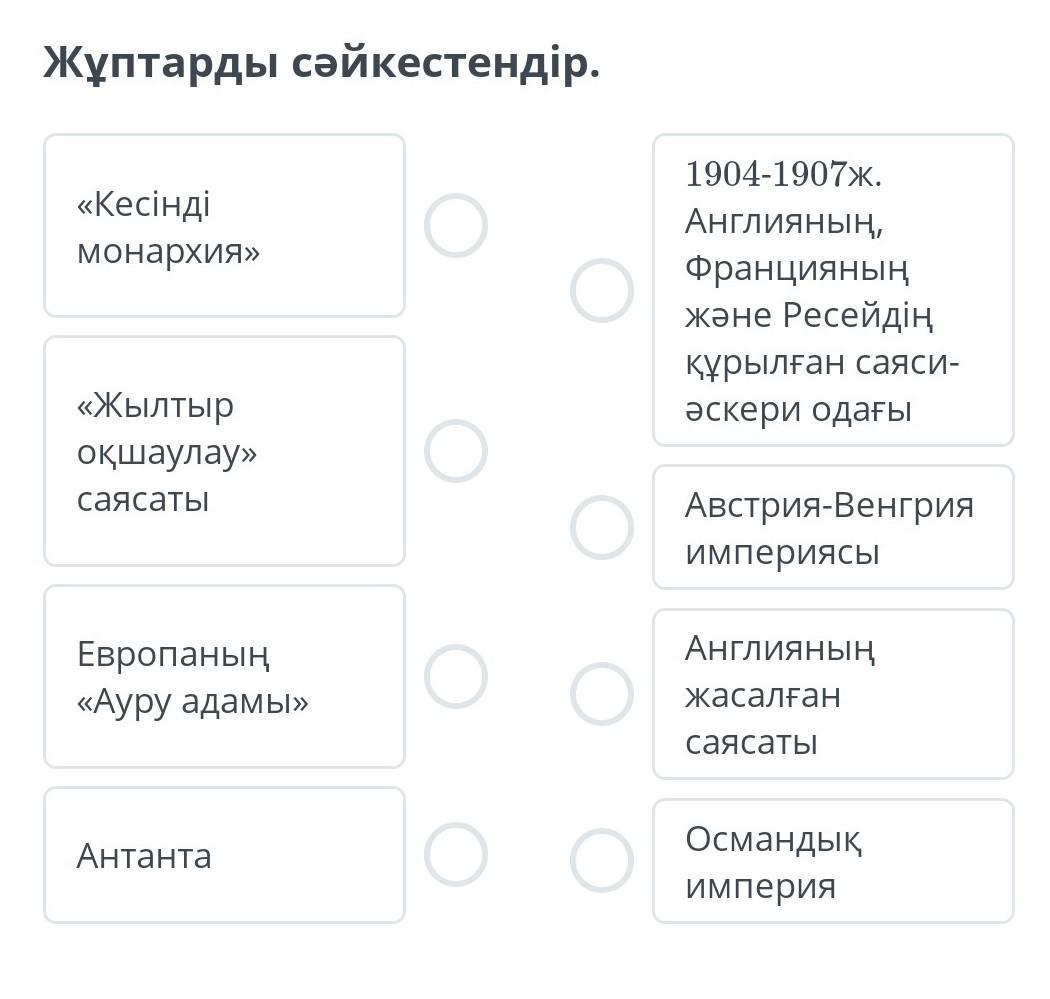Select the circle for Австрия-Венгрия империясы
This screenshot has width=1050, height=999.
click(x=601, y=527)
